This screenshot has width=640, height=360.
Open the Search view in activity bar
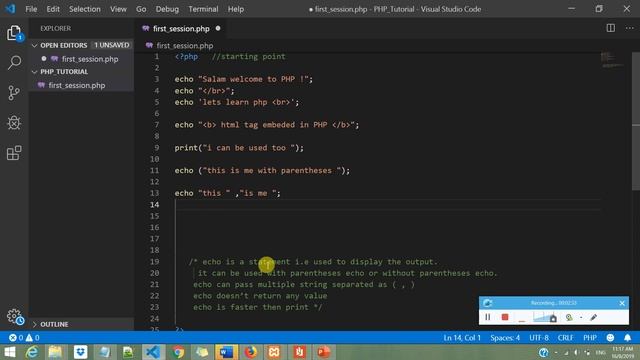tap(14, 62)
